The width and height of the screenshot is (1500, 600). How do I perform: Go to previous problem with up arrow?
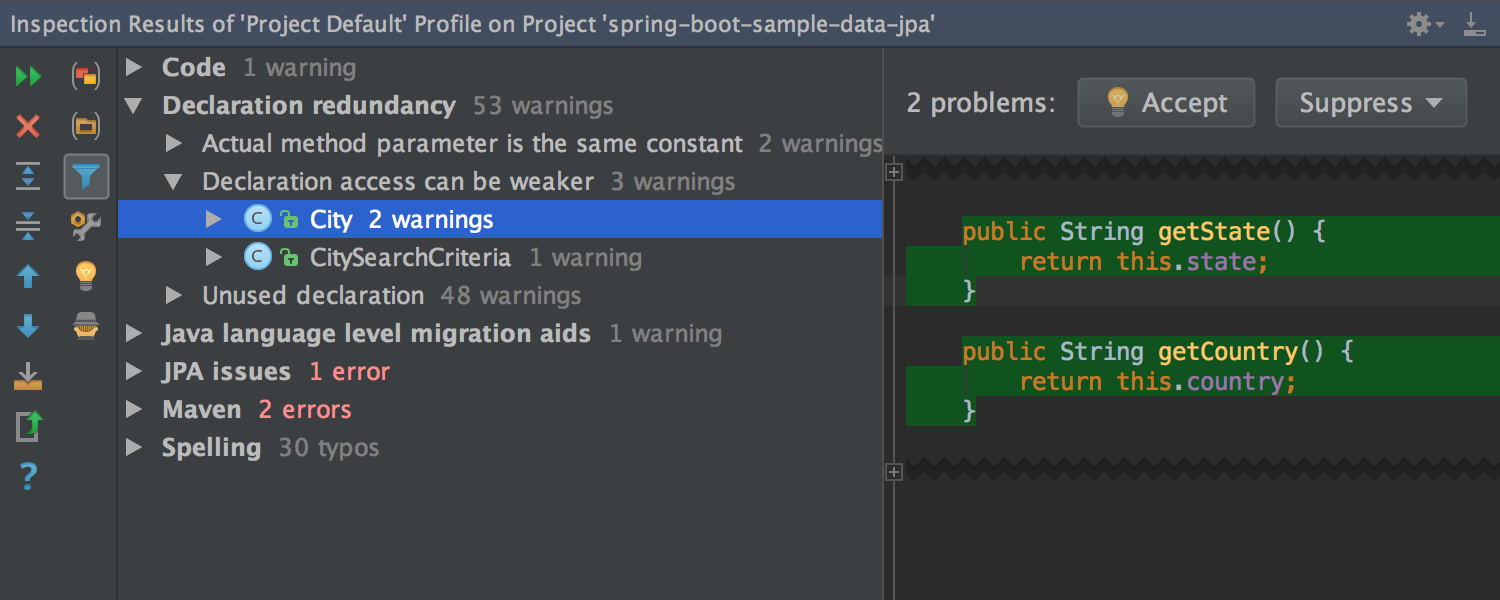(x=28, y=276)
